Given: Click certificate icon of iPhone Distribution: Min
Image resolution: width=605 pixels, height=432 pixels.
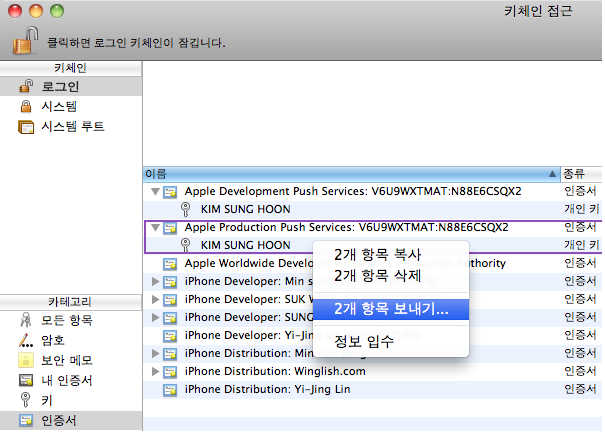Looking at the screenshot, I should (170, 354).
